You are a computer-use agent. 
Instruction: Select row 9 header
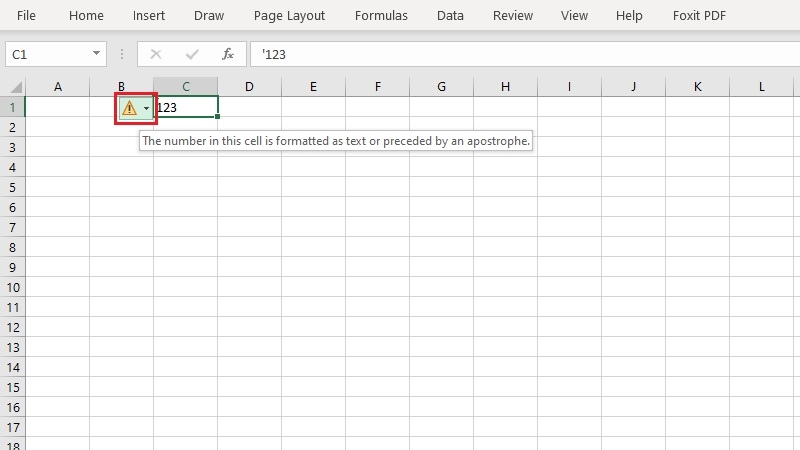(x=12, y=267)
